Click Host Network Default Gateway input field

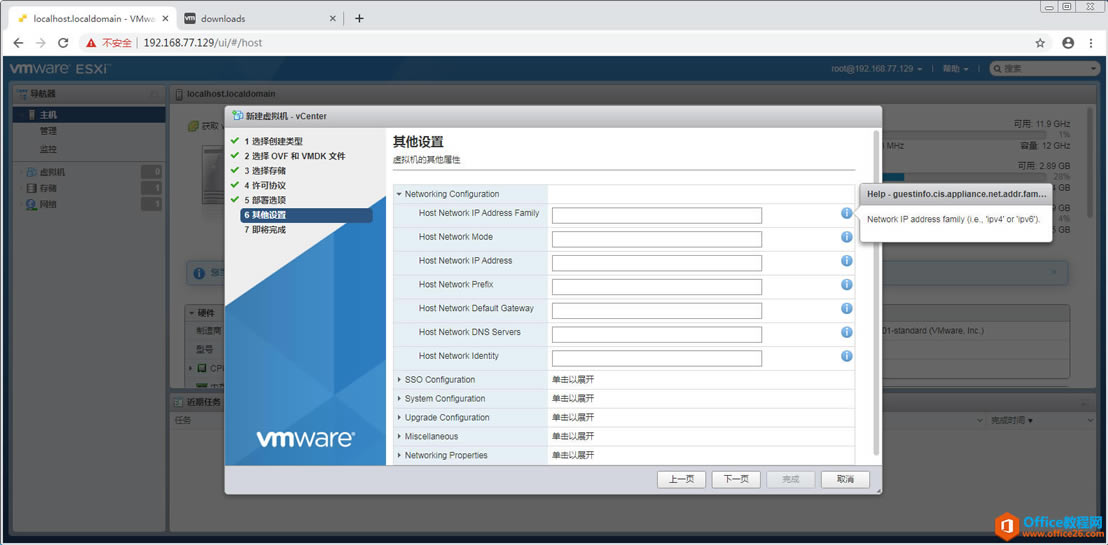point(656,311)
